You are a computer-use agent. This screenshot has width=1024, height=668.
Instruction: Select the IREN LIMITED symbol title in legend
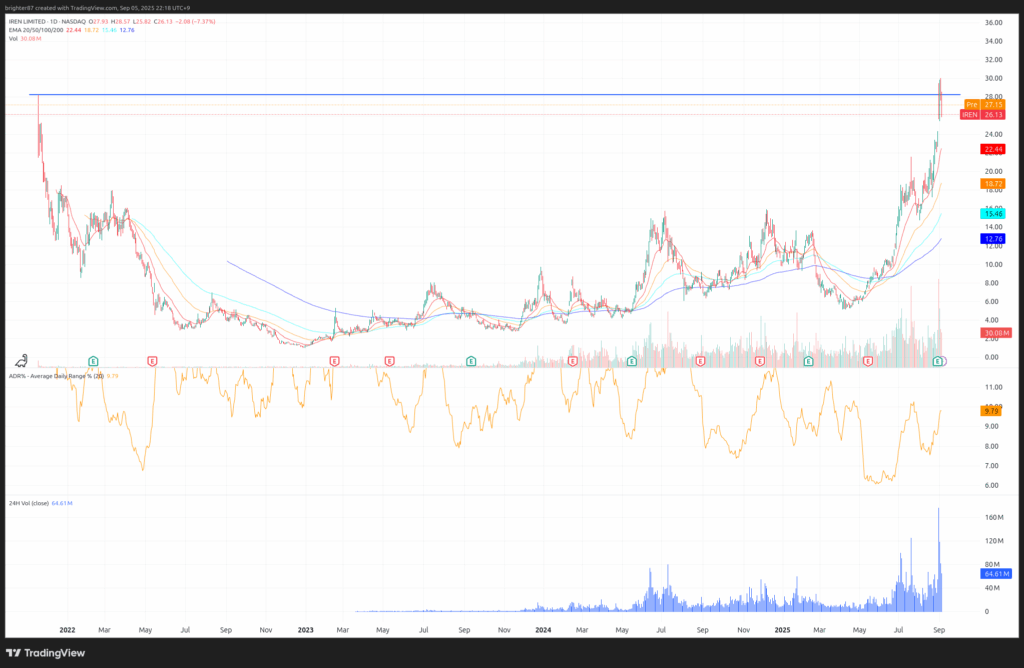point(47,22)
